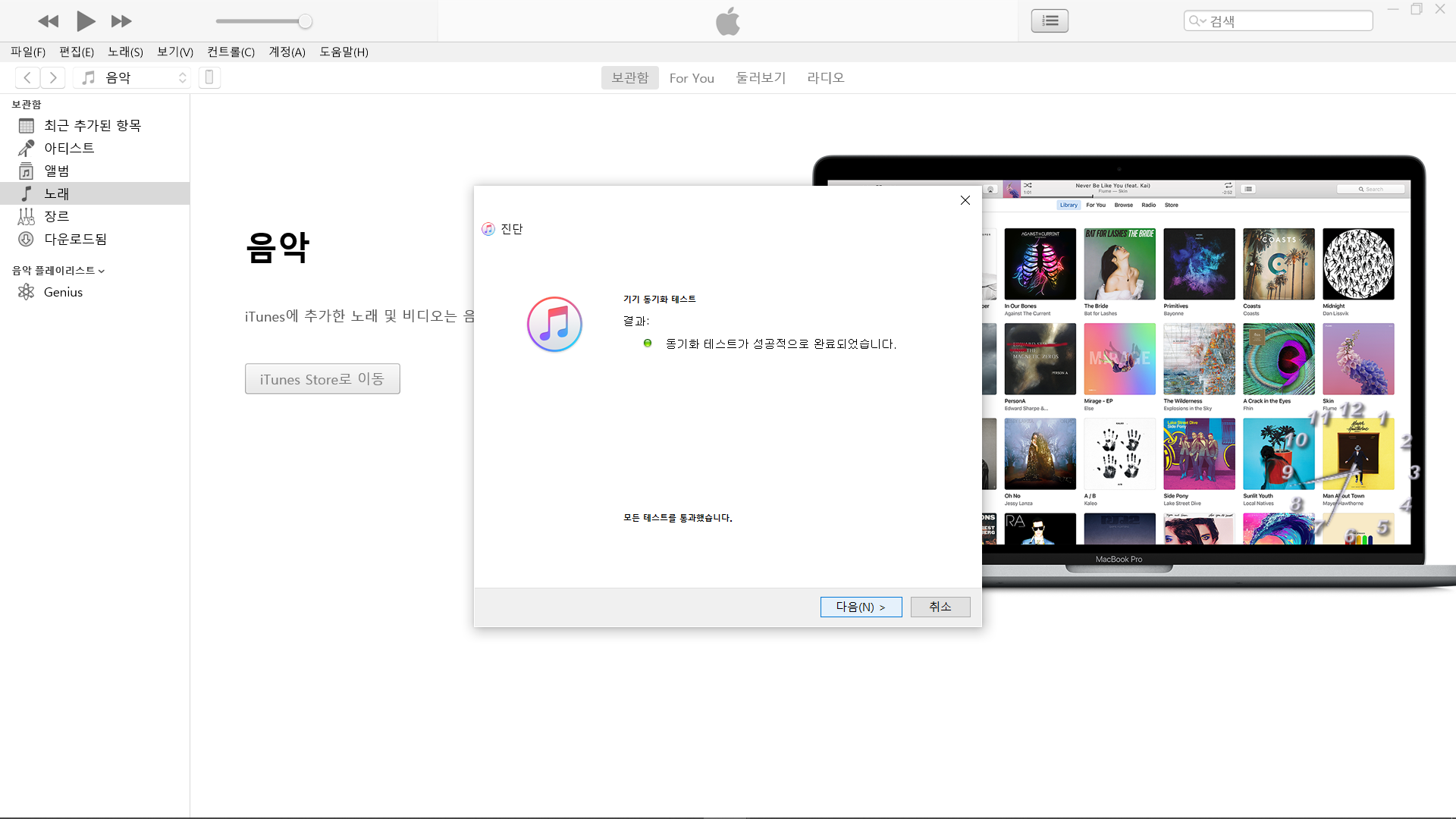The height and width of the screenshot is (819, 1456).
Task: Switch to the 라디오 tab
Action: tap(825, 77)
